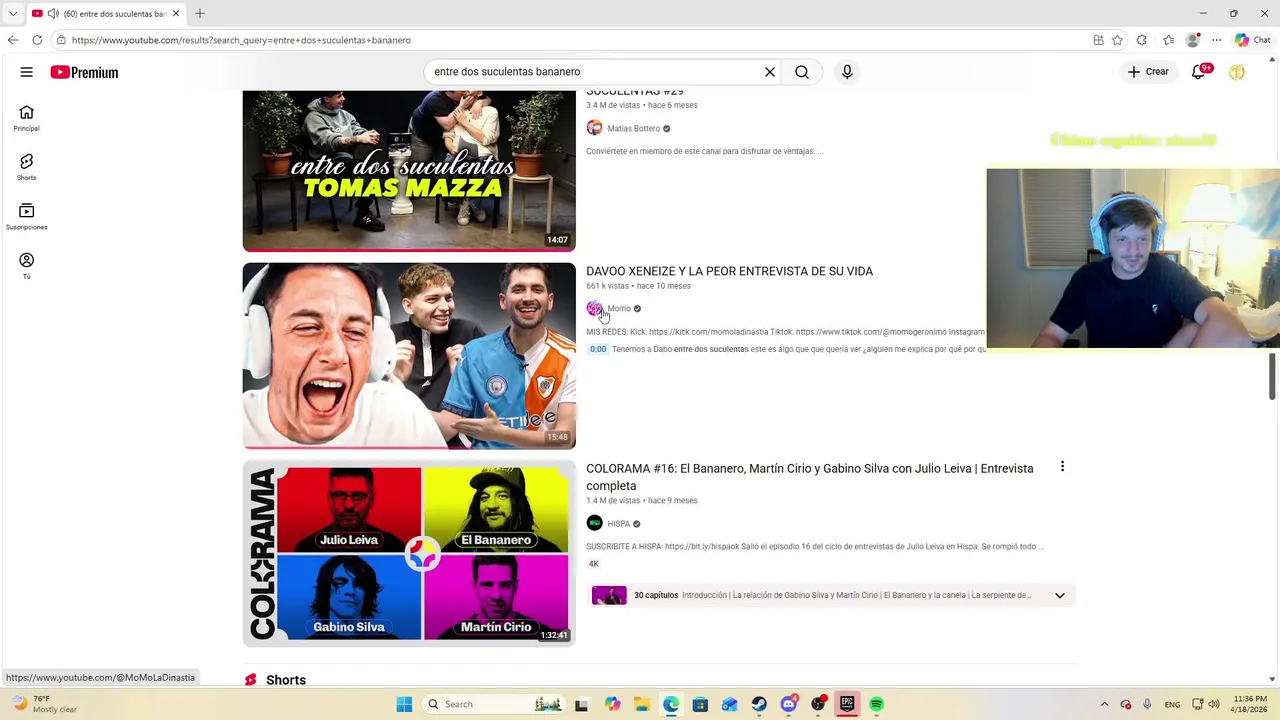Start voice search with the microphone
This screenshot has width=1280, height=720.
pyautogui.click(x=847, y=72)
